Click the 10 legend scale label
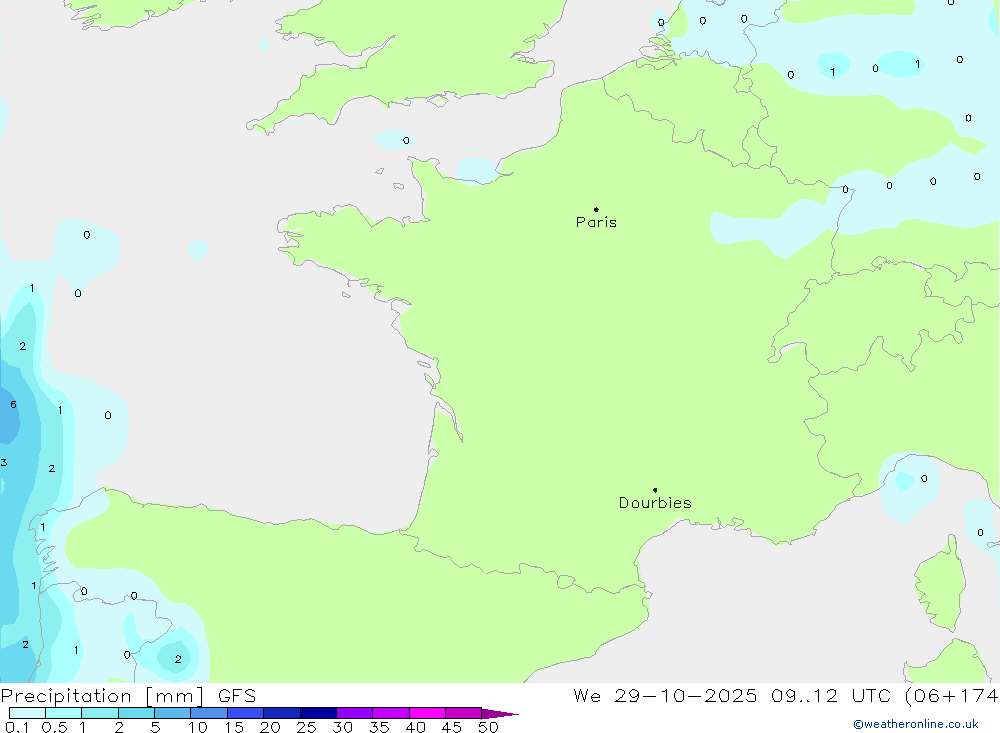This screenshot has height=733, width=1000. pyautogui.click(x=198, y=727)
